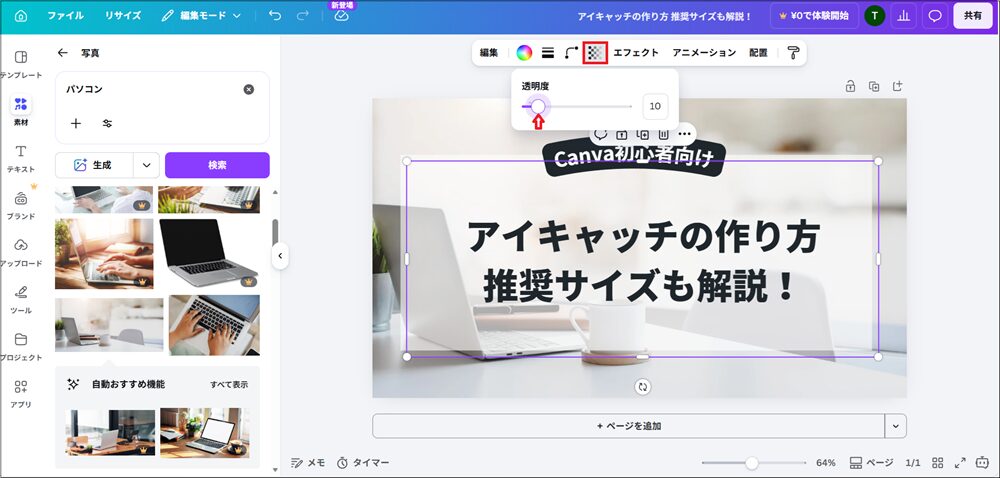The height and width of the screenshot is (478, 1000).
Task: Select the white desk laptop photo thumbnail
Action: [x=109, y=324]
